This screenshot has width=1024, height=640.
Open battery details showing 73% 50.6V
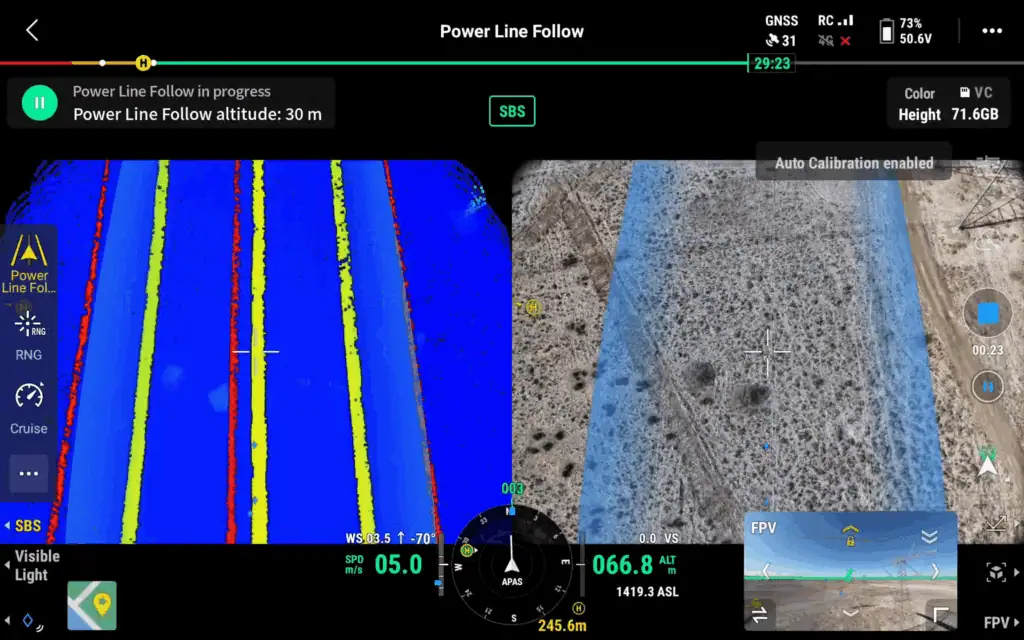pyautogui.click(x=905, y=31)
